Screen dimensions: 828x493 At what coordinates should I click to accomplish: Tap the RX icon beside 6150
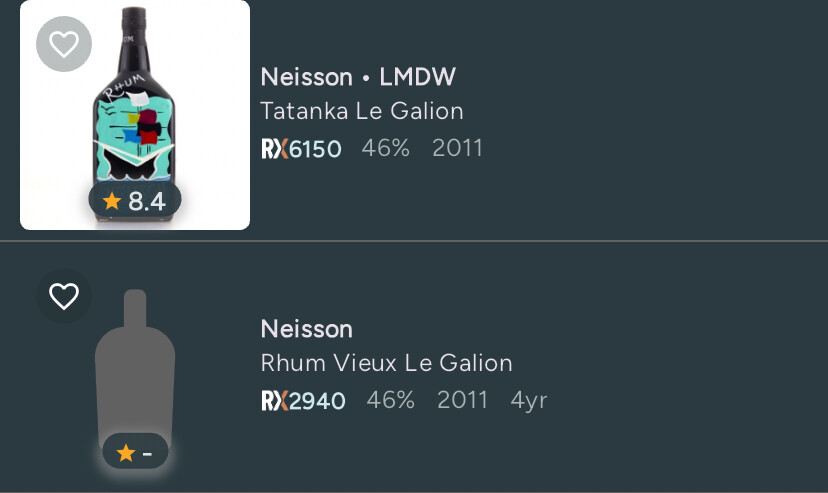pos(274,149)
